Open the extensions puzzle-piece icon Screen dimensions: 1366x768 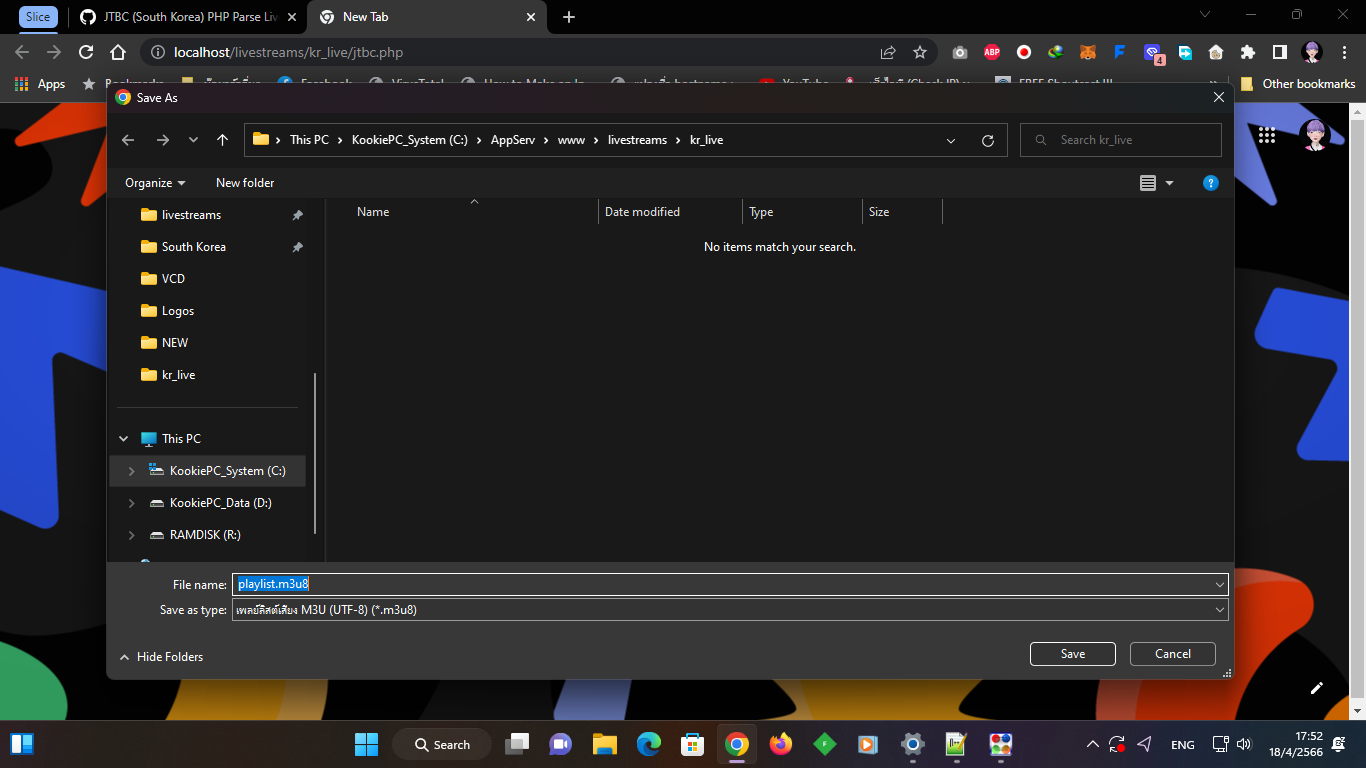pyautogui.click(x=1248, y=52)
